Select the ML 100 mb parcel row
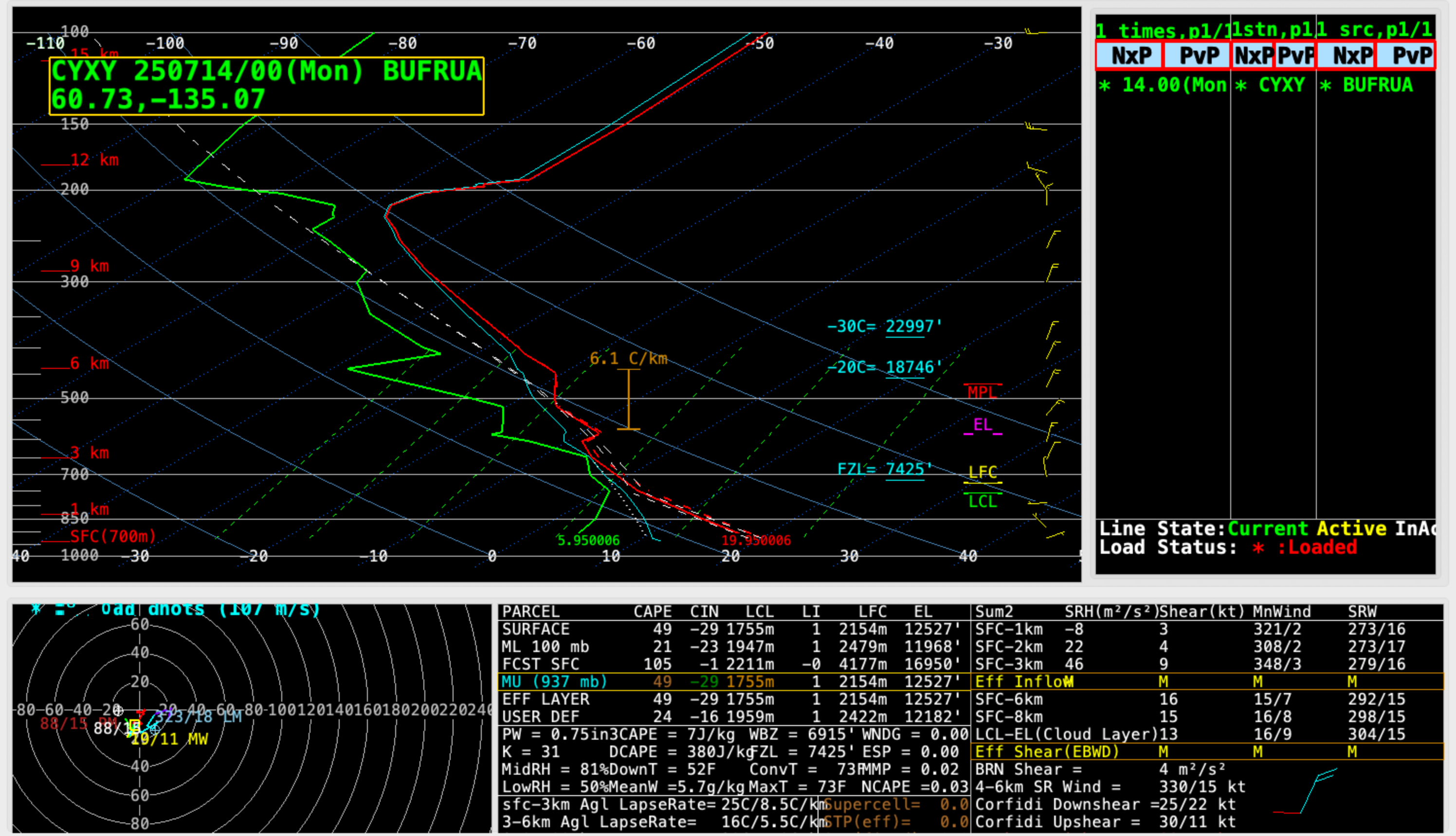Screen dimensions: 1456x836 pos(734,647)
